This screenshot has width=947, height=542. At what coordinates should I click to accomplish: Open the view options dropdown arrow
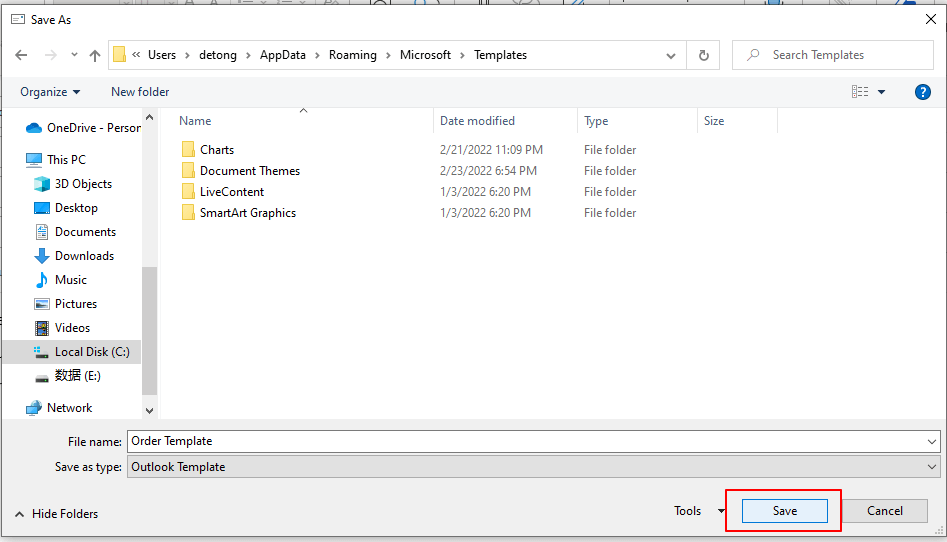(x=881, y=92)
